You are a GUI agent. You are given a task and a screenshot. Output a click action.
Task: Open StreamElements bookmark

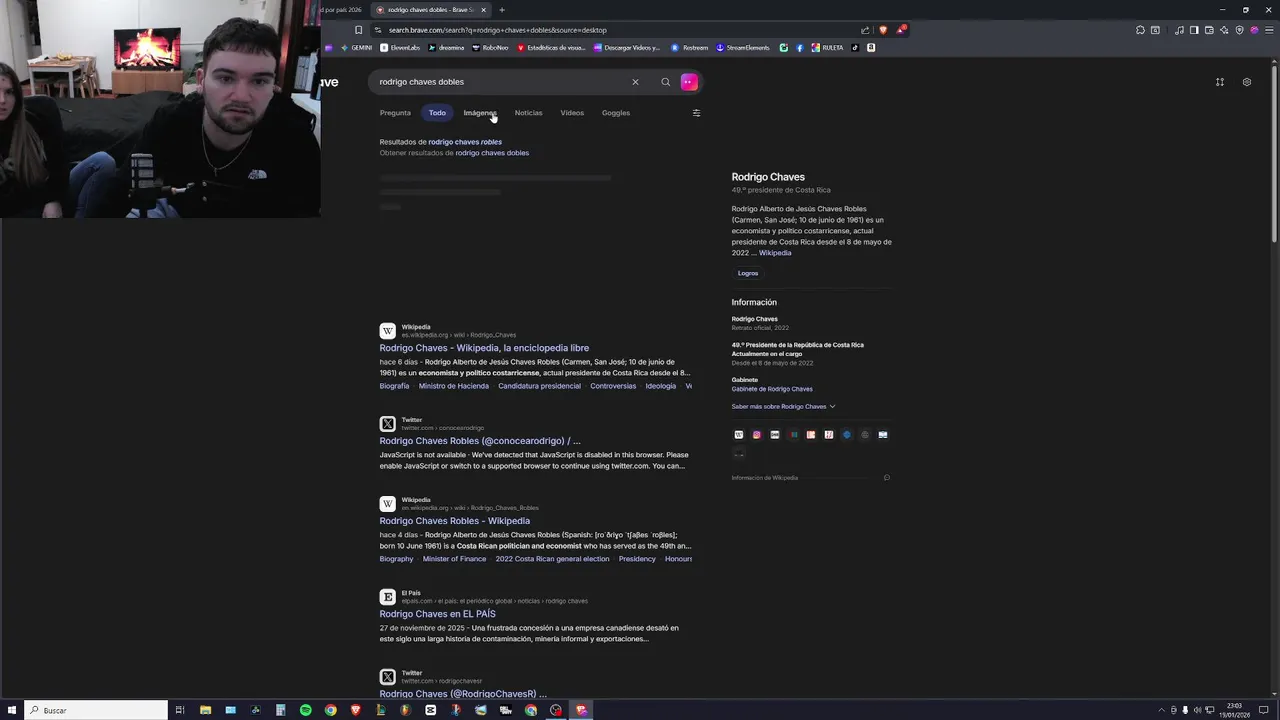(743, 48)
